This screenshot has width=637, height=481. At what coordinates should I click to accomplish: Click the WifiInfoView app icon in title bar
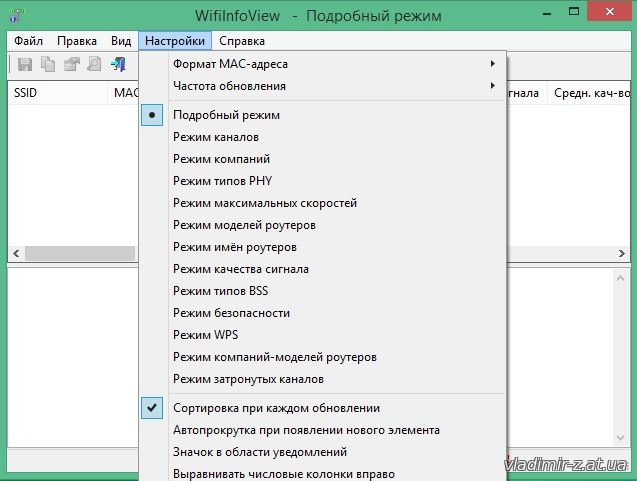[x=17, y=15]
